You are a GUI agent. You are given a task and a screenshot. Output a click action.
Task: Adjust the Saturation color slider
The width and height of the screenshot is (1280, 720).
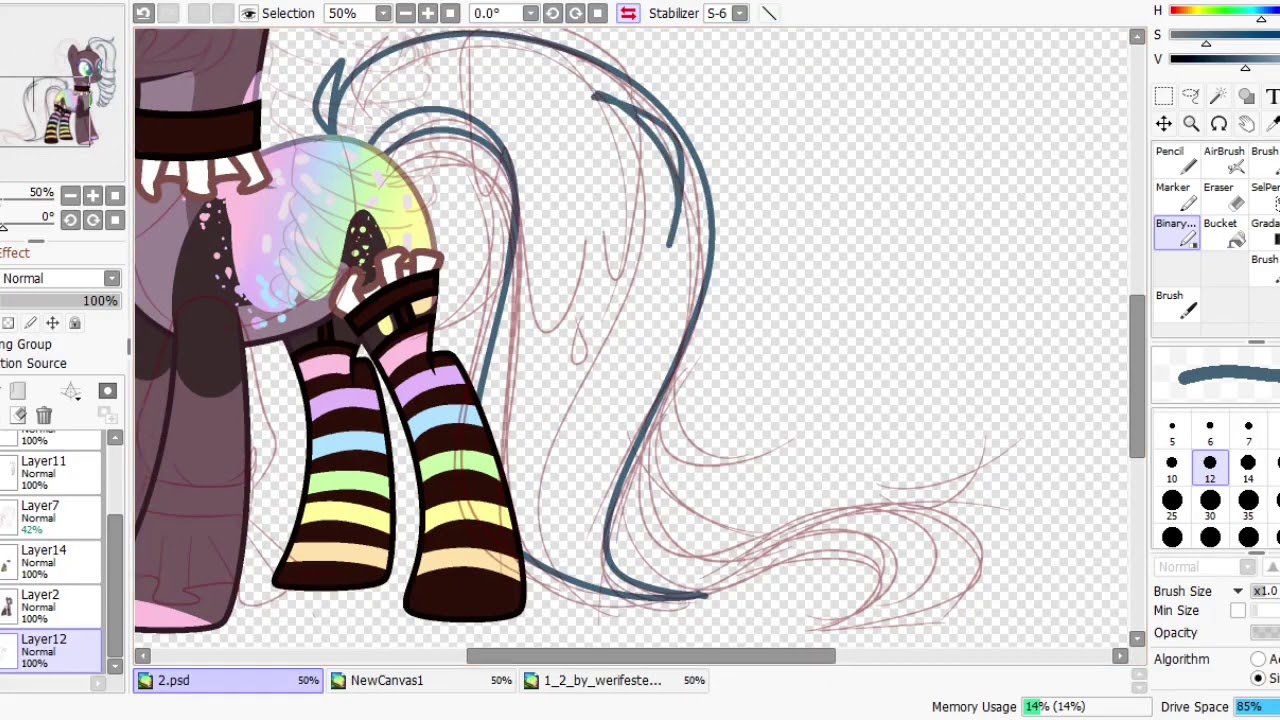click(x=1224, y=35)
